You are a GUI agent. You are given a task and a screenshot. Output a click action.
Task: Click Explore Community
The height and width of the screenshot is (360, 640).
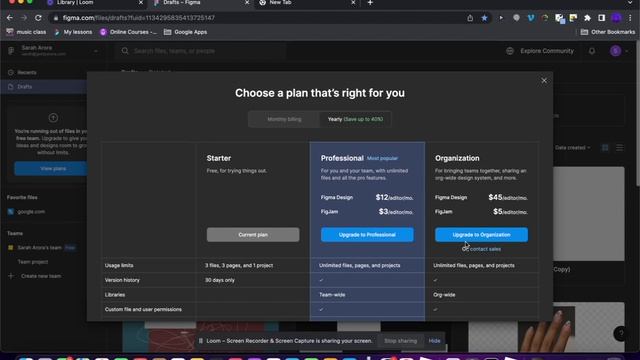(540, 51)
